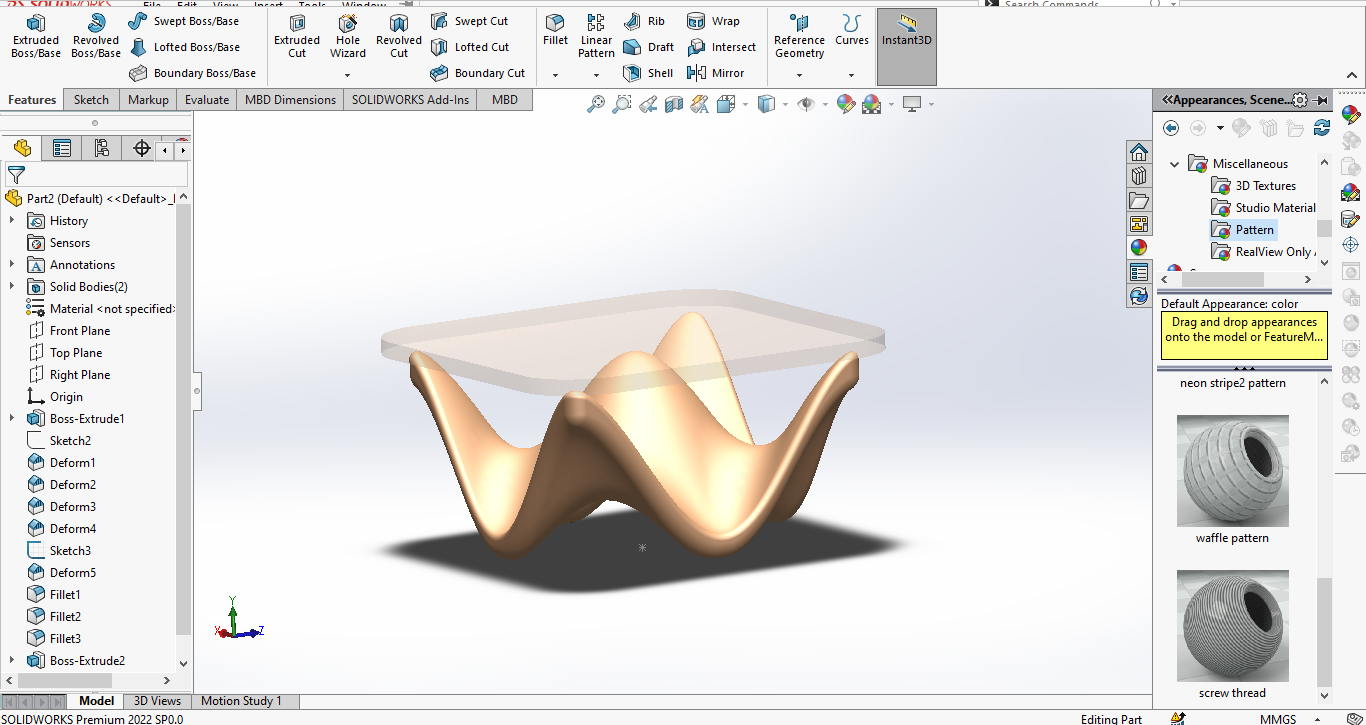The width and height of the screenshot is (1366, 725).
Task: Select the Revolved Boss/Base tool
Action: click(x=96, y=36)
